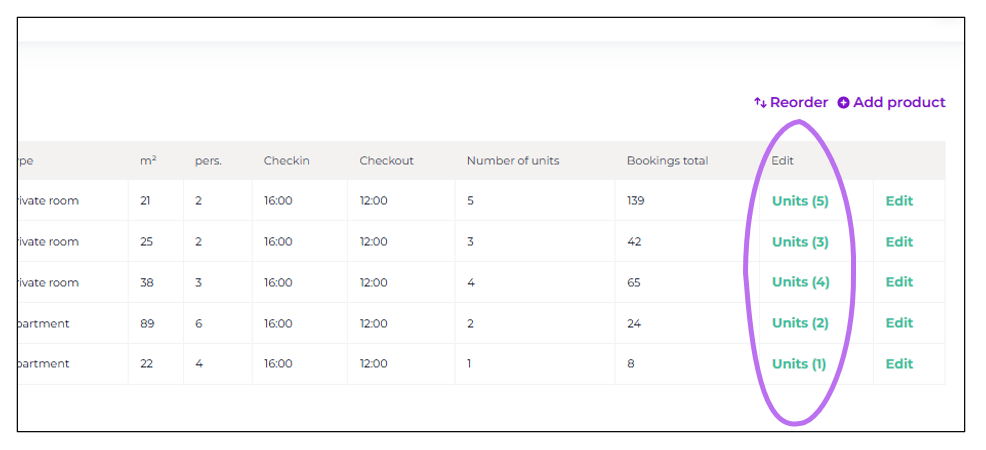Click the Reorder arrows icon
986x450 pixels.
coord(760,103)
